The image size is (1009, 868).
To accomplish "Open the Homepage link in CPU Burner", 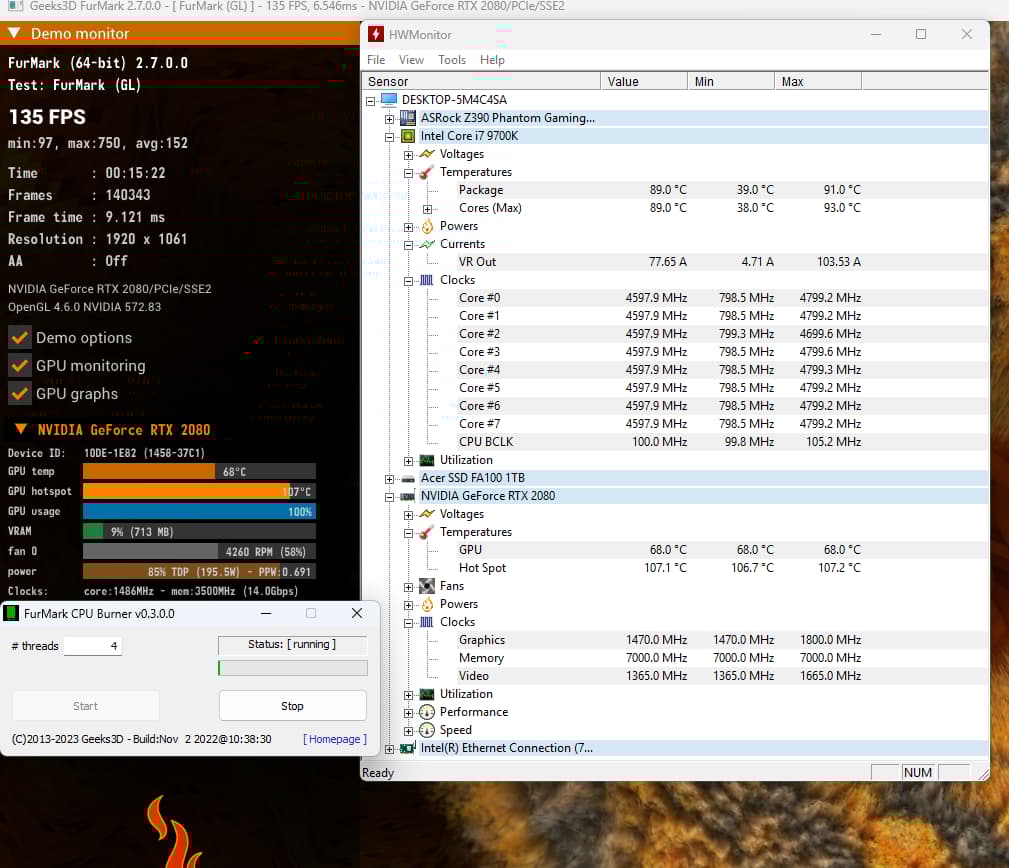I will coord(335,739).
